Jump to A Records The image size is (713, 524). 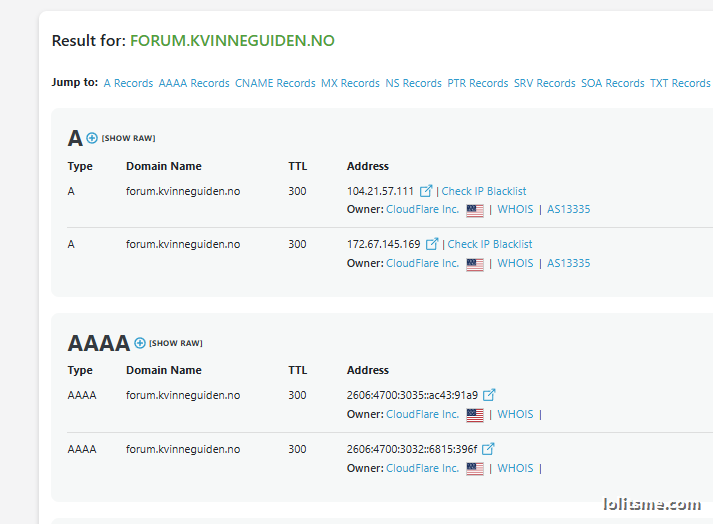pyautogui.click(x=128, y=83)
